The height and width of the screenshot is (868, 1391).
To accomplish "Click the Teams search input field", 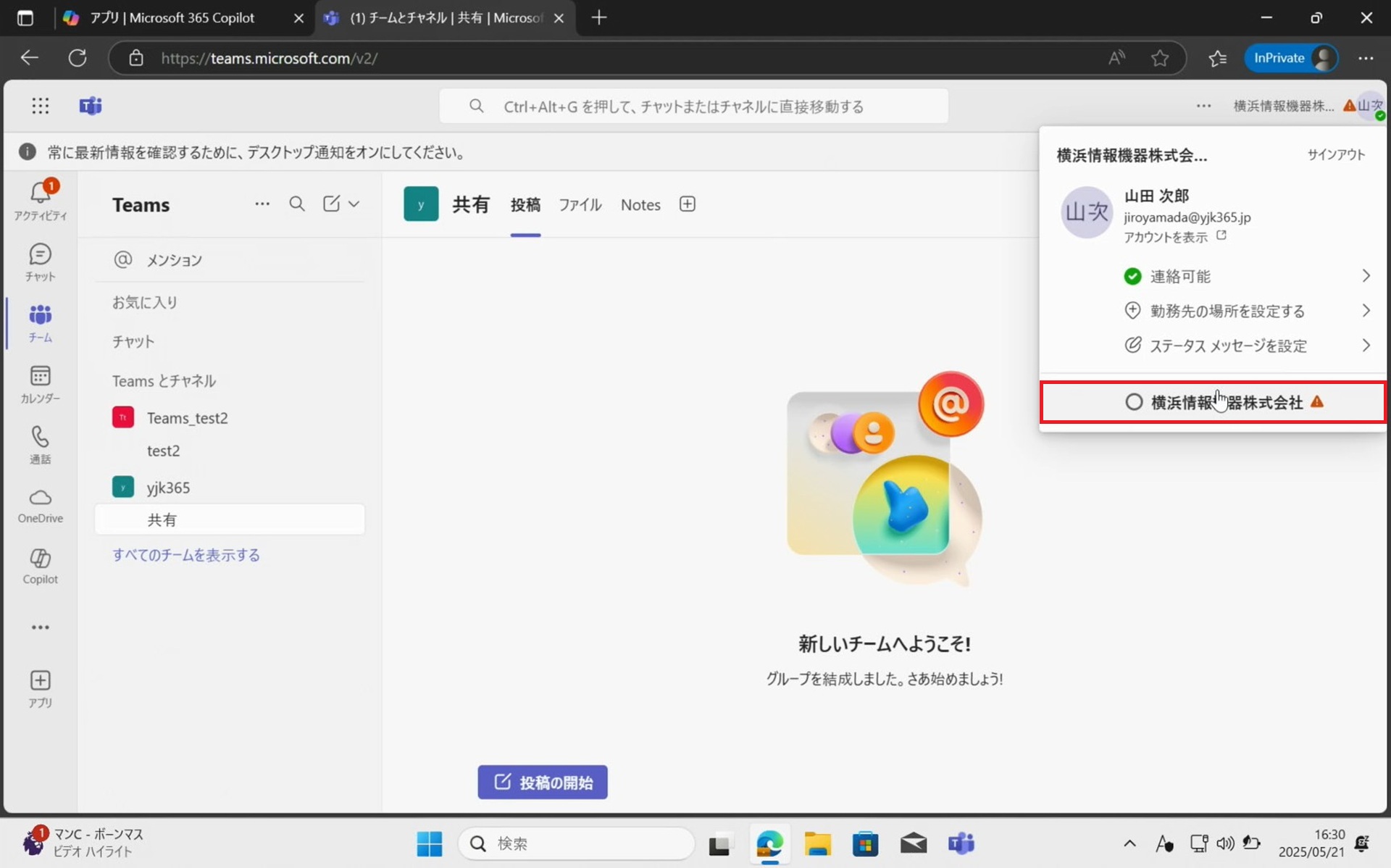I will click(x=694, y=107).
